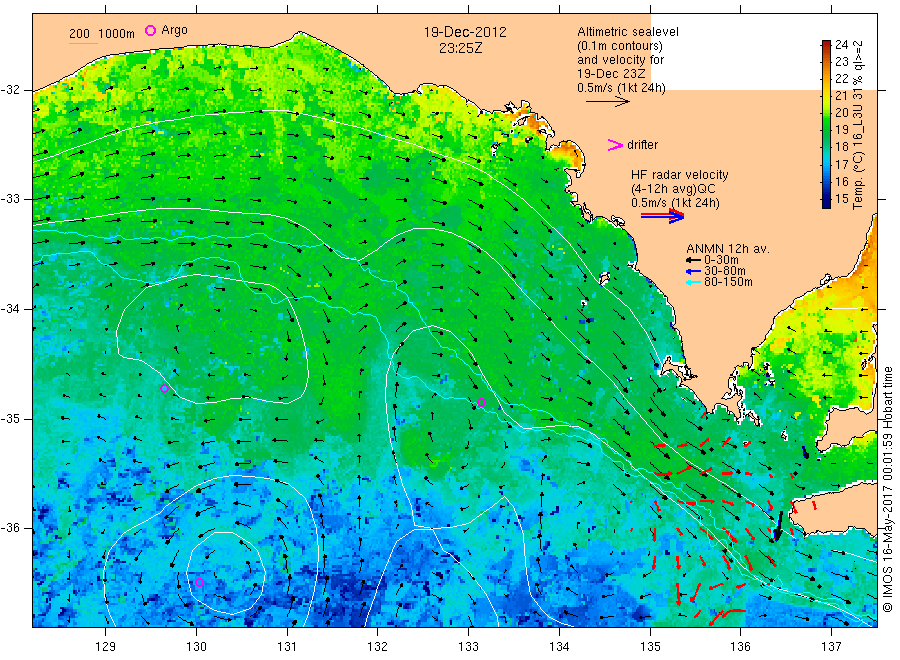
Task: Click the '200 1000m' isobath label
Action: pyautogui.click(x=102, y=34)
